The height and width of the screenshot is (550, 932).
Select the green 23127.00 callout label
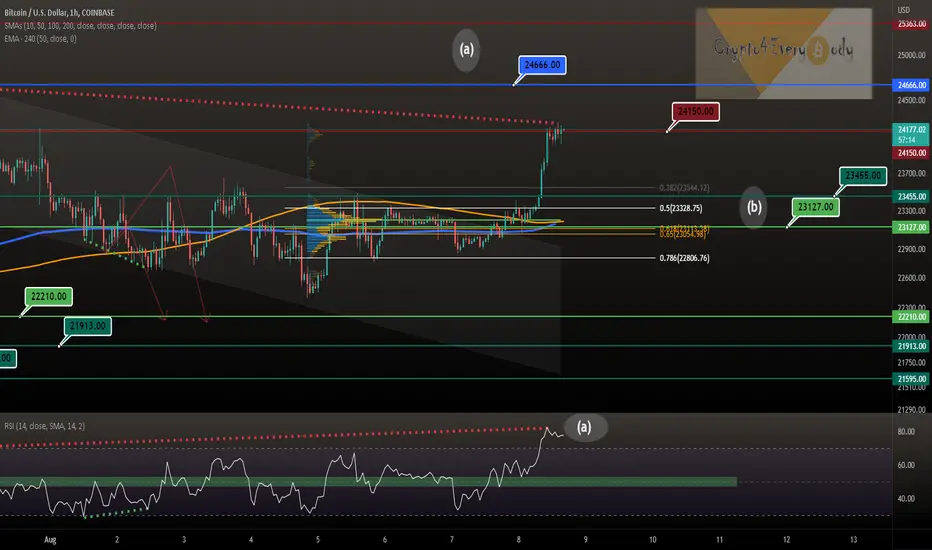click(x=816, y=207)
